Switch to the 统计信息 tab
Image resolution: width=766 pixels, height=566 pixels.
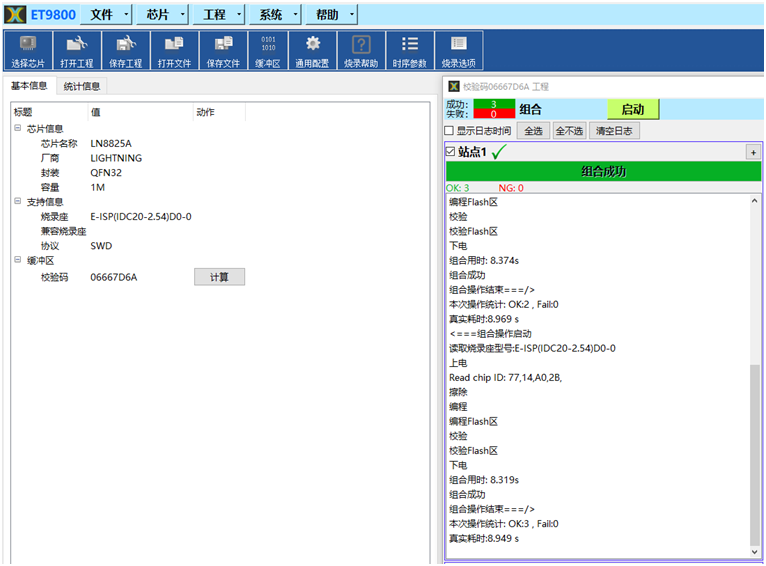81,86
